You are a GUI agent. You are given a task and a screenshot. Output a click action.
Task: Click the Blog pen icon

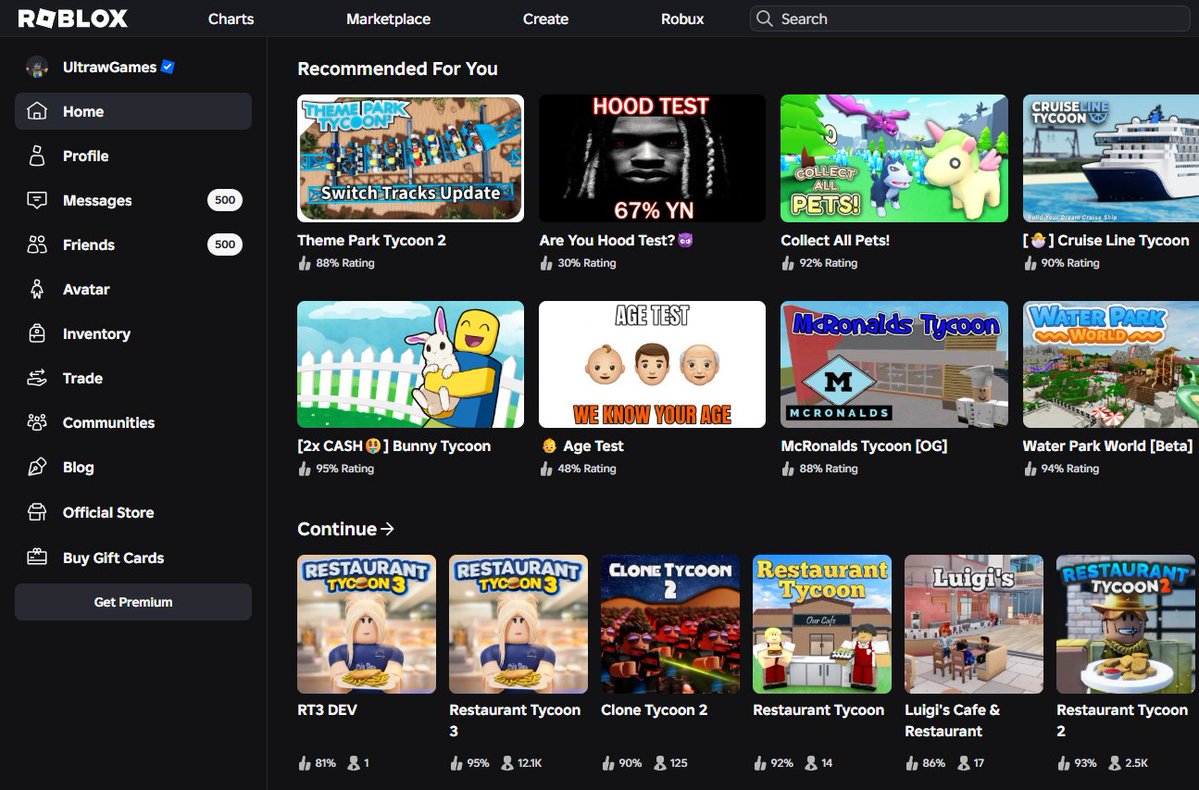(x=37, y=467)
